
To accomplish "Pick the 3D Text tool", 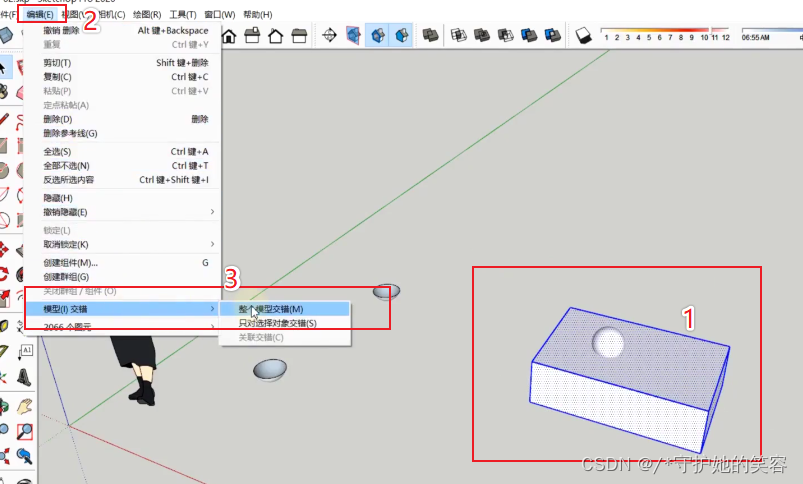I will [x=24, y=377].
